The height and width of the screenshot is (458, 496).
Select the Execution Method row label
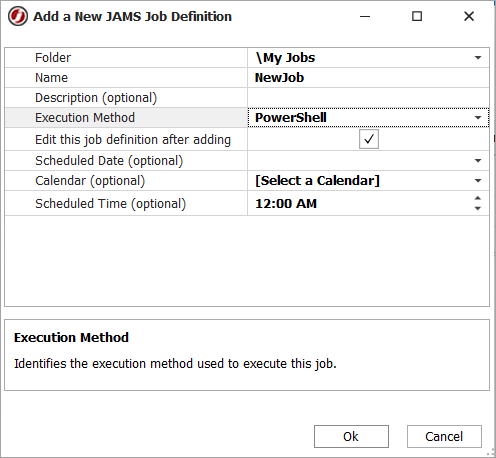click(x=85, y=118)
